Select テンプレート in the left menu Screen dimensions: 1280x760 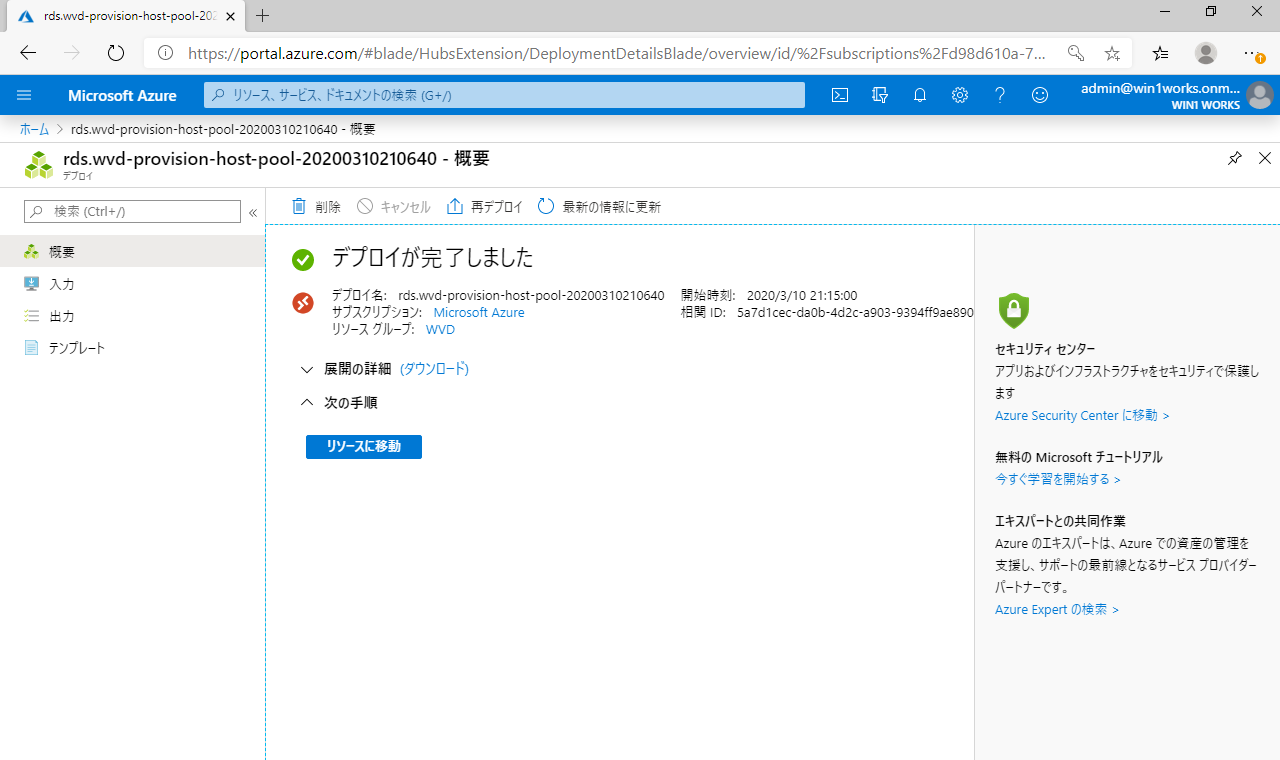(x=132, y=348)
